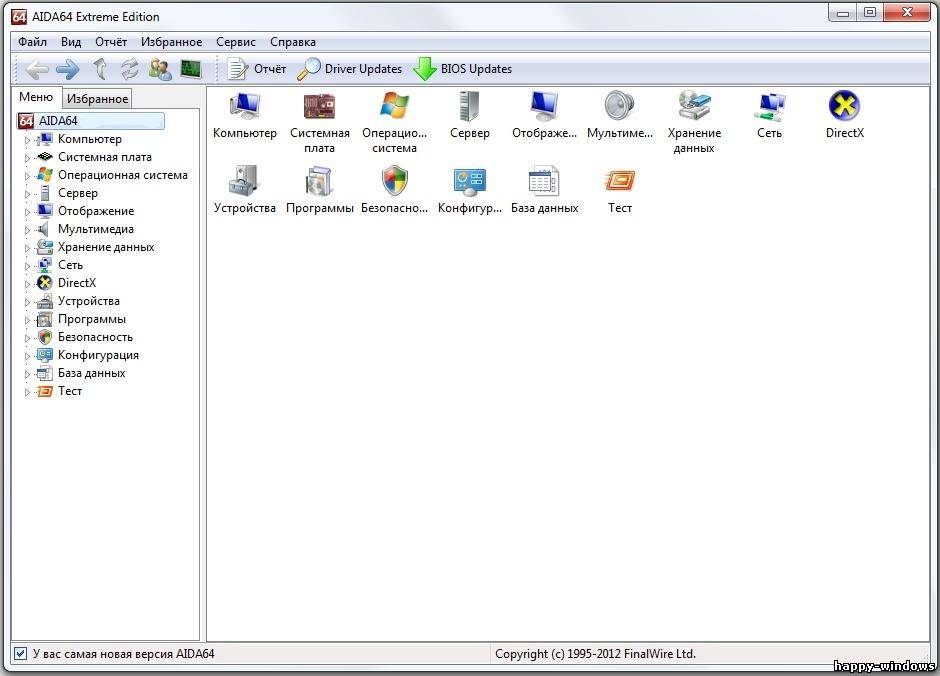940x676 pixels.
Task: Open the Справка menu
Action: (x=293, y=42)
